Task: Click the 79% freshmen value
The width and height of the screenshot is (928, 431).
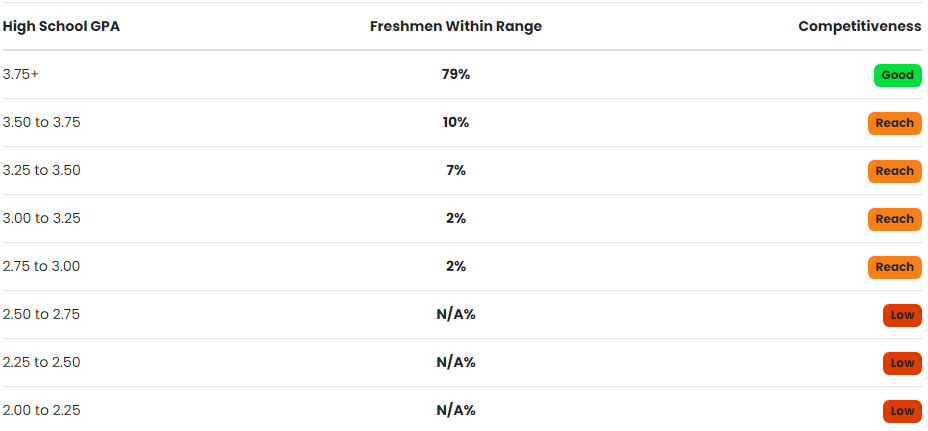Action: coord(456,75)
